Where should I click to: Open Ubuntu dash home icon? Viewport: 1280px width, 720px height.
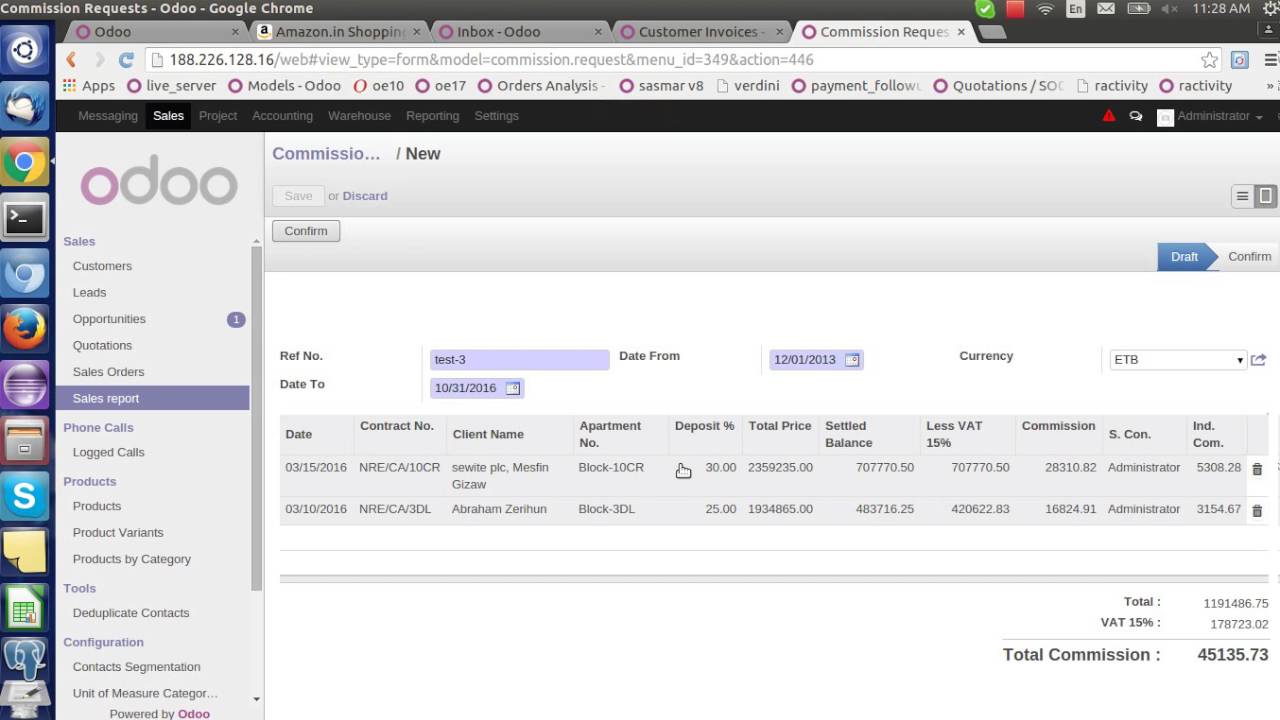click(x=25, y=49)
